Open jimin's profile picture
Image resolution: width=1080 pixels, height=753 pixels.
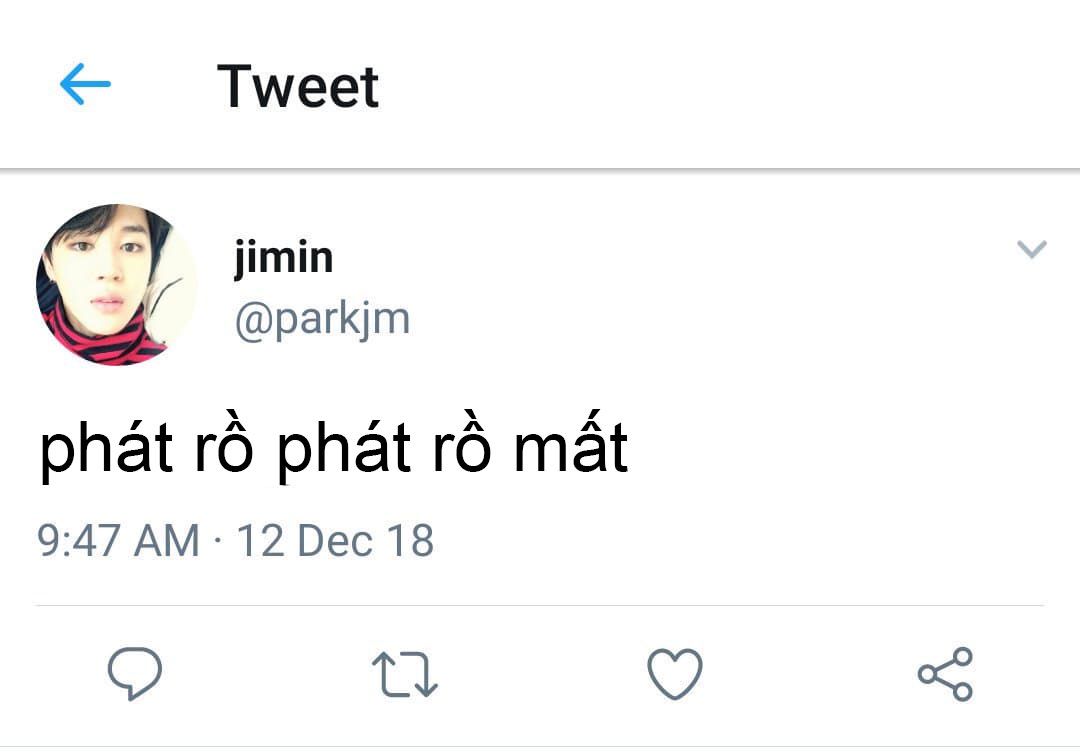coord(116,285)
